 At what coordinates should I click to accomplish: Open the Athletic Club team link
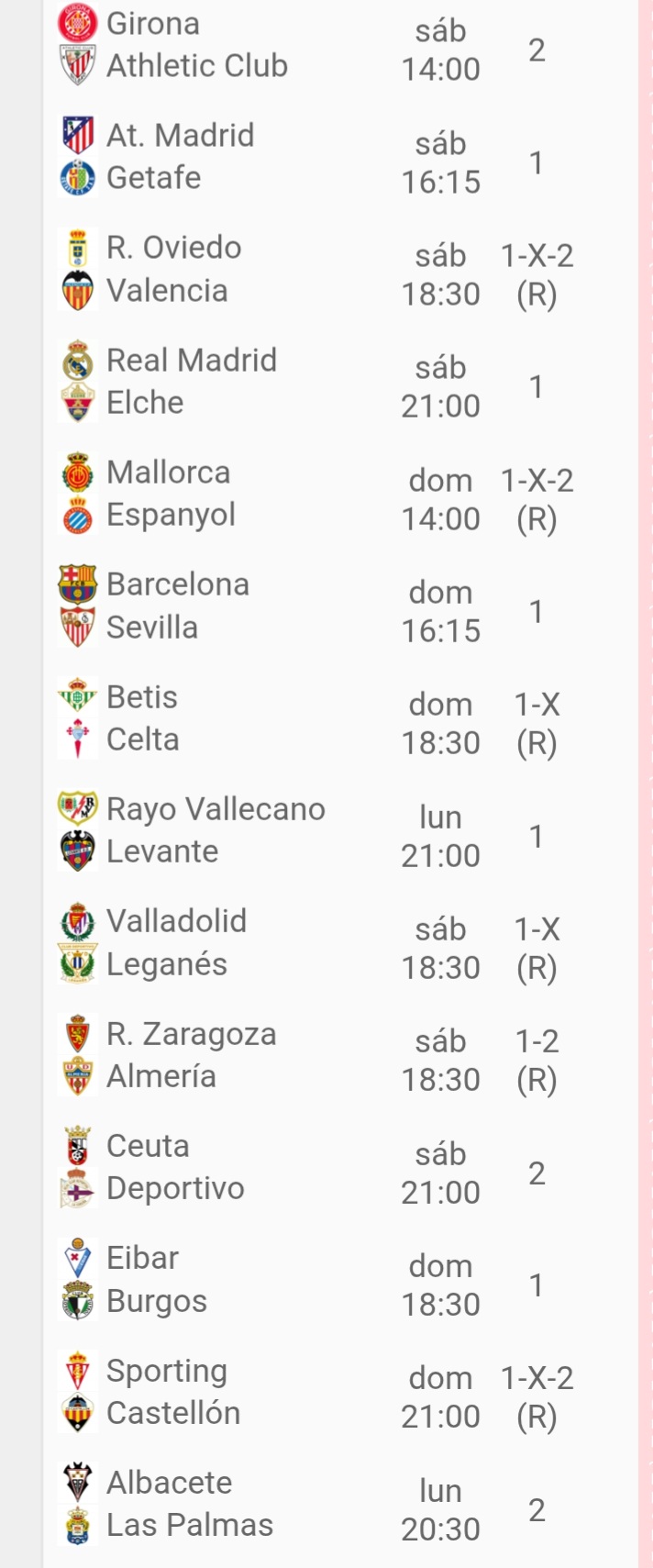pos(197,66)
